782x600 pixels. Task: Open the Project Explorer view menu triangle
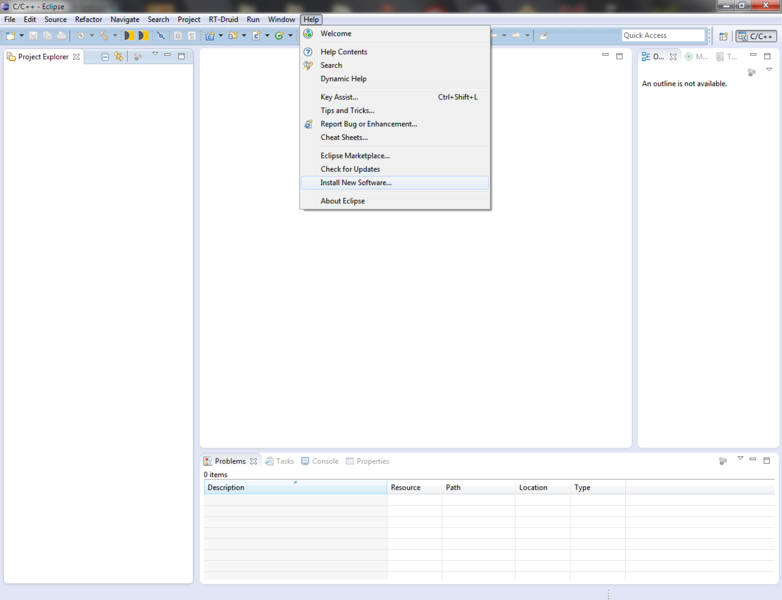[x=155, y=54]
